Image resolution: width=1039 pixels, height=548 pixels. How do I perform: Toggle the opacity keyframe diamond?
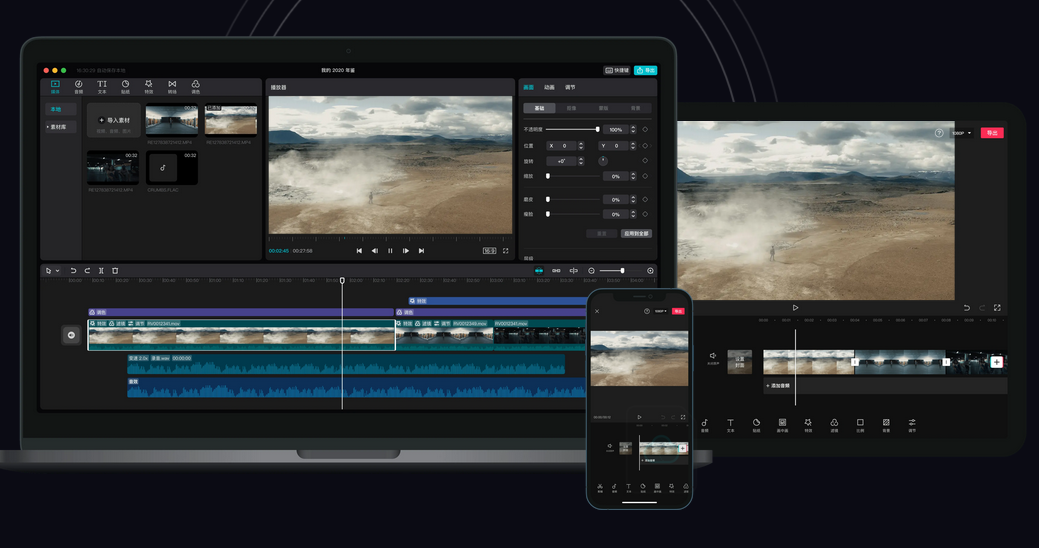[645, 129]
